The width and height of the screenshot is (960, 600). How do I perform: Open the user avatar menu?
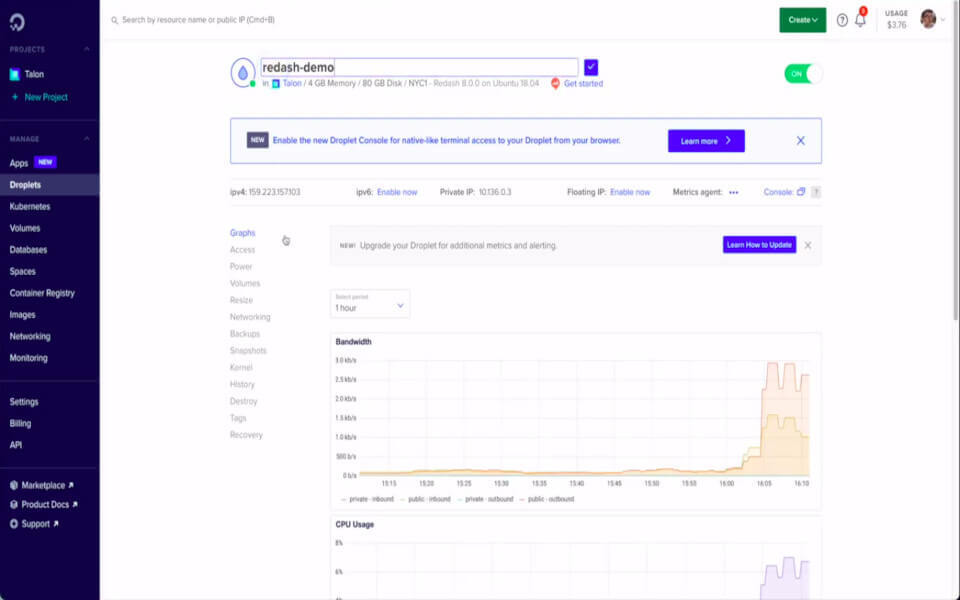(928, 19)
